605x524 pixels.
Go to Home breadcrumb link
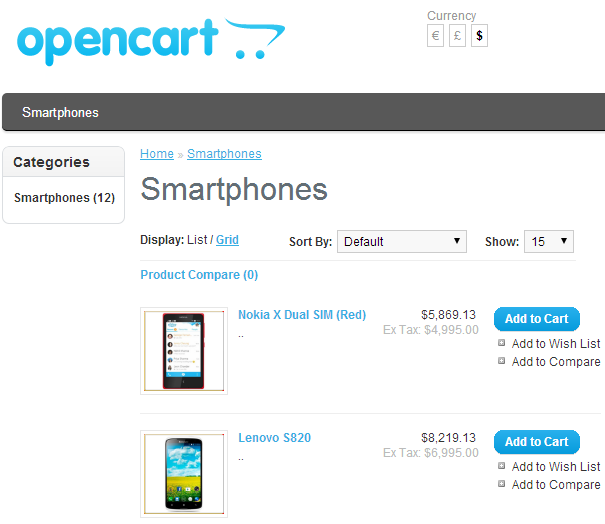coord(157,154)
